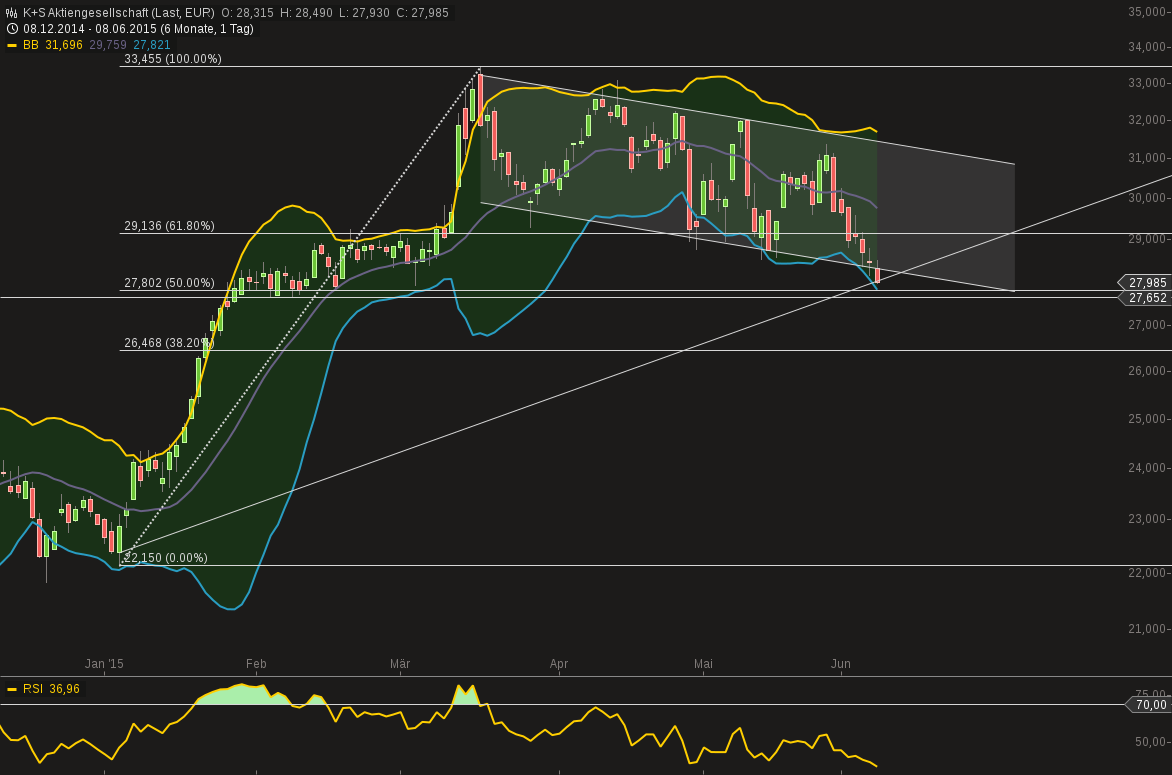
Task: Click the 21,000 price axis label
Action: [1146, 629]
